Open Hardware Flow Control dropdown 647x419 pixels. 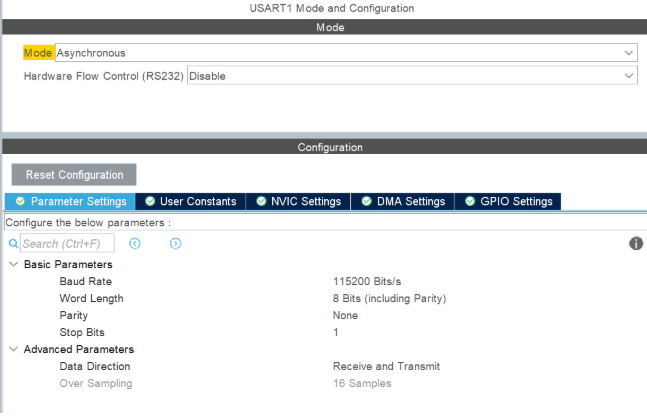coord(412,76)
